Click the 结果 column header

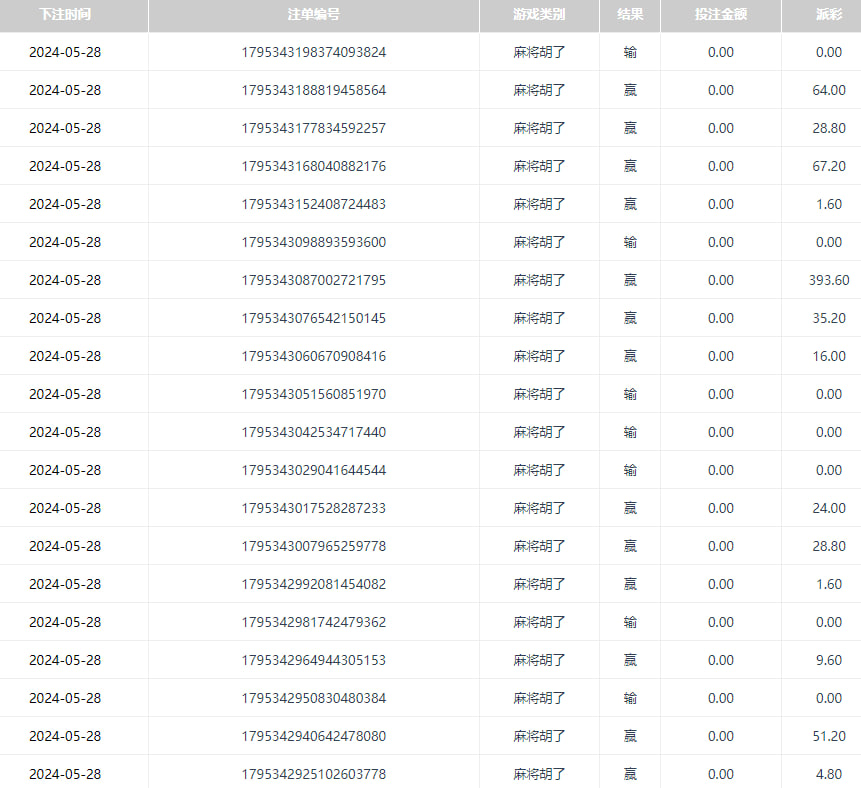[x=629, y=15]
